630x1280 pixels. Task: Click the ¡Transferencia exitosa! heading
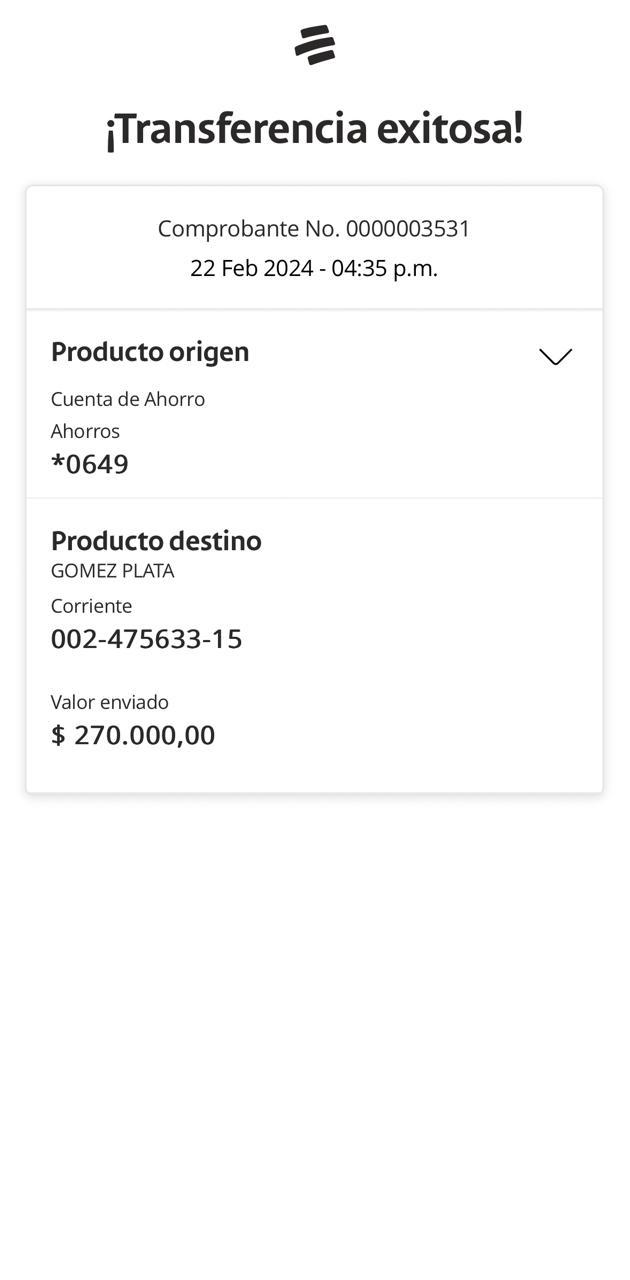(x=314, y=129)
